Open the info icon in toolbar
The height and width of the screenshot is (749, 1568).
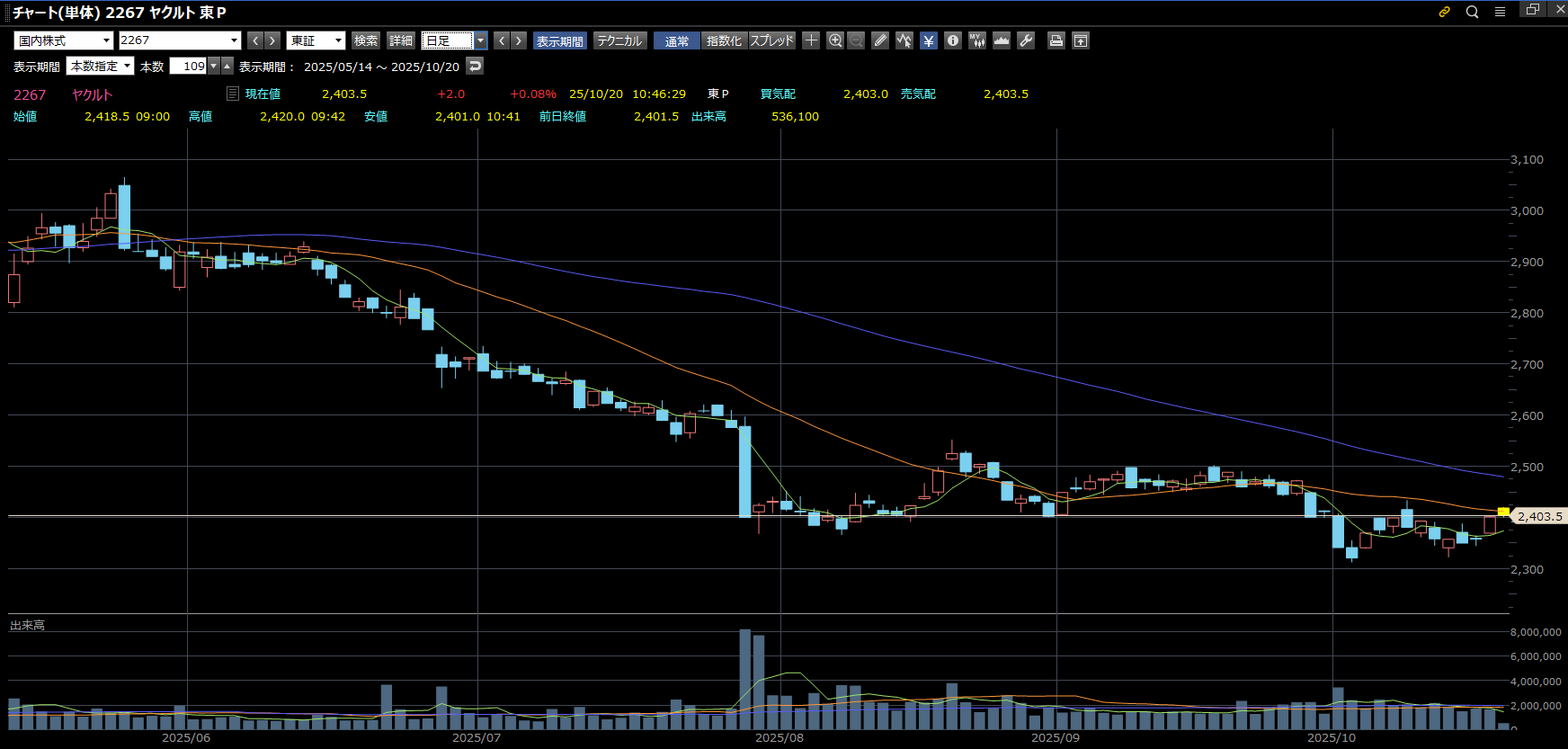[x=953, y=40]
